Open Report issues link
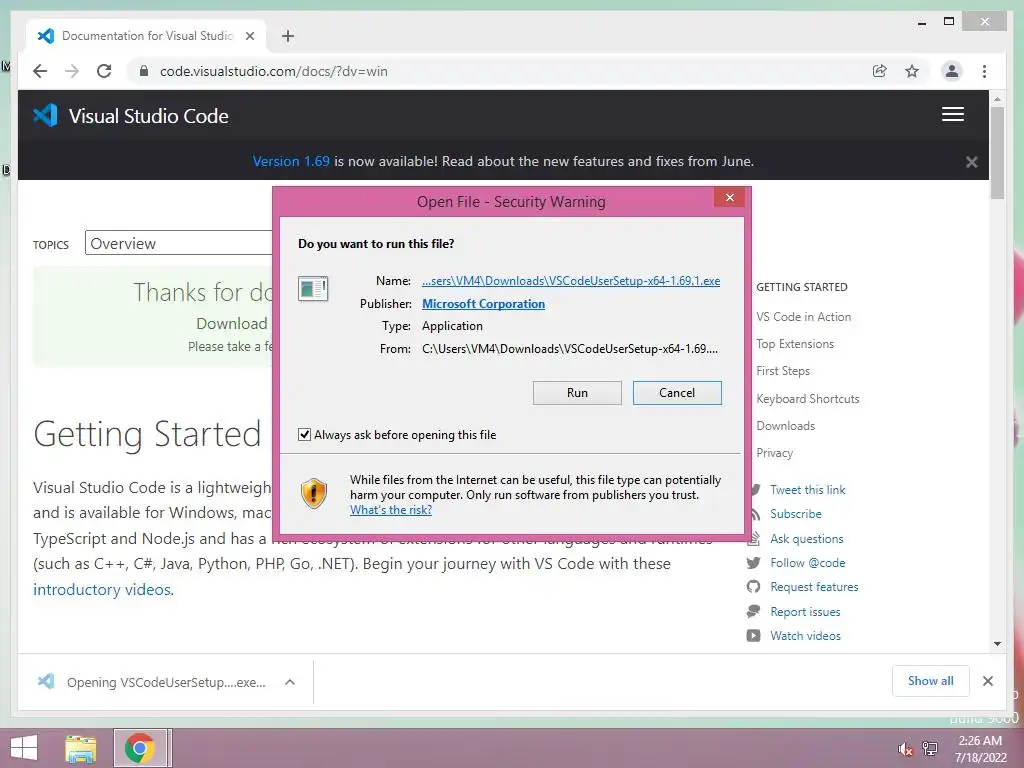This screenshot has height=768, width=1024. pos(805,612)
